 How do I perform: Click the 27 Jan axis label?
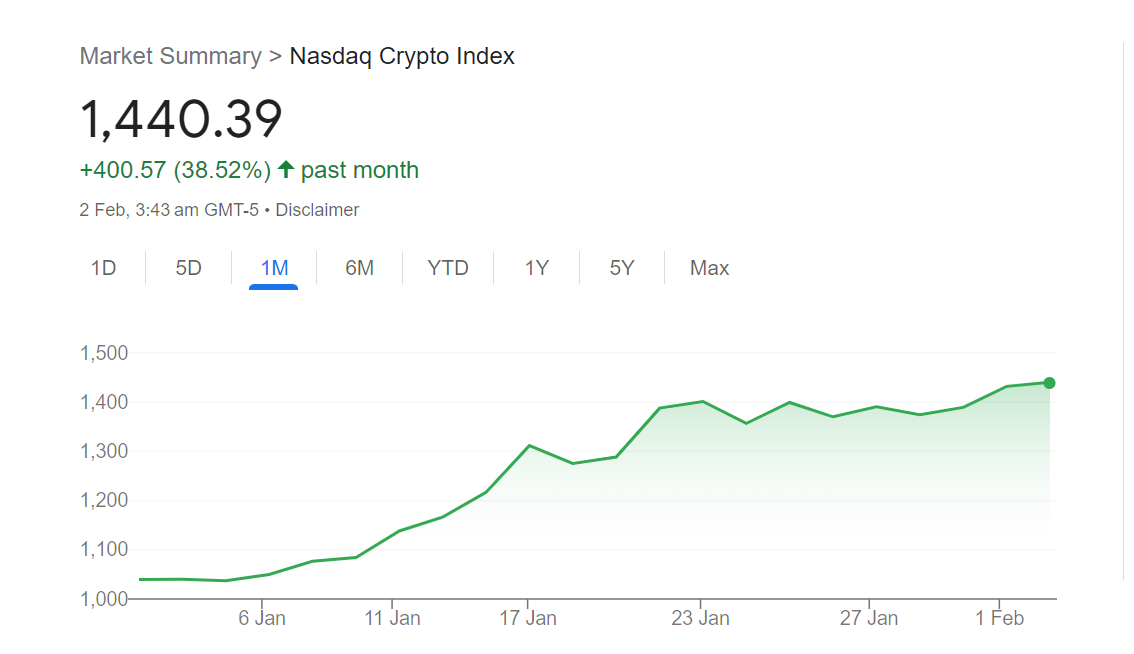pos(869,618)
